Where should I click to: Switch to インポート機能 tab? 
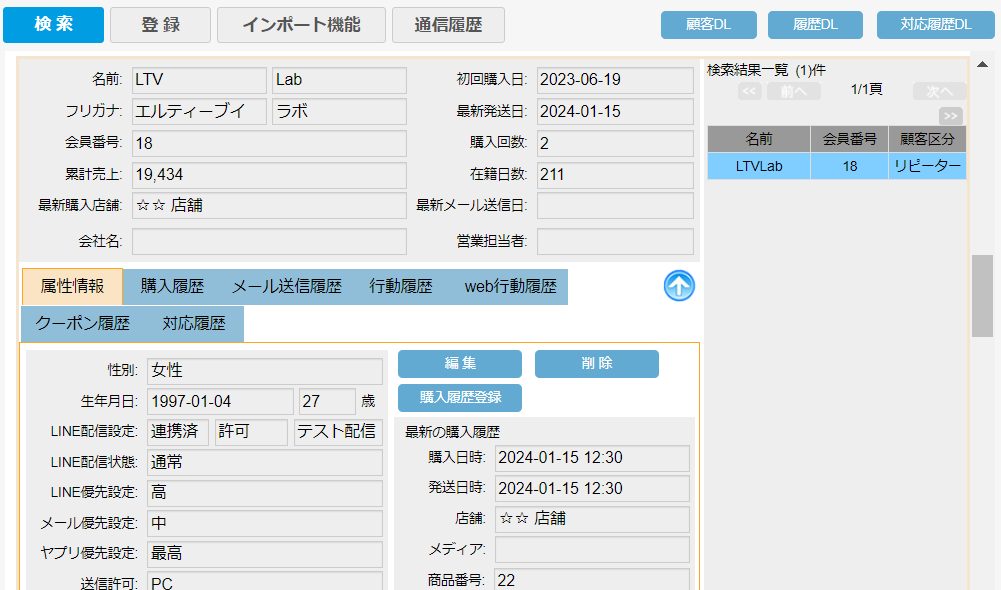(301, 25)
